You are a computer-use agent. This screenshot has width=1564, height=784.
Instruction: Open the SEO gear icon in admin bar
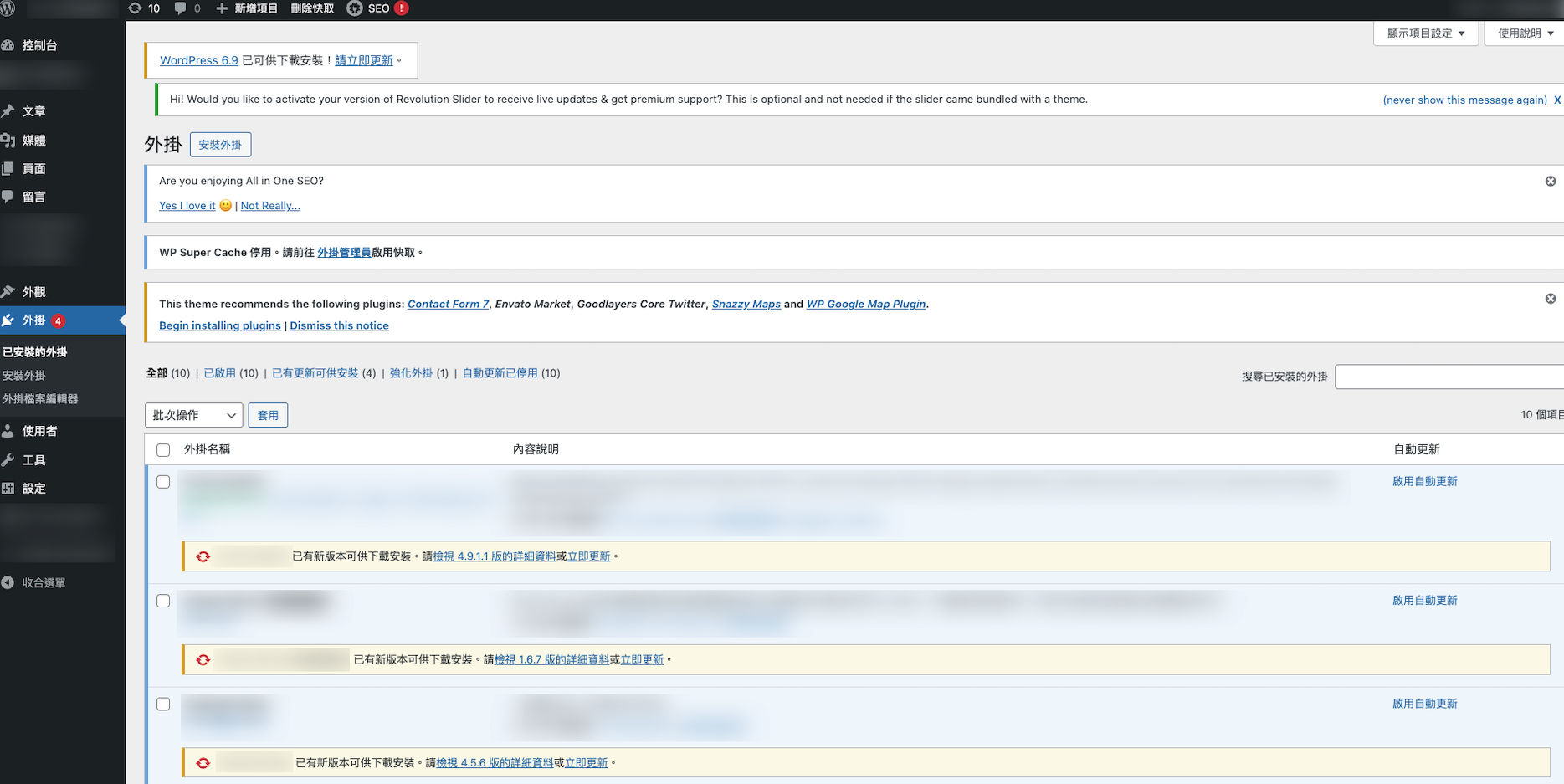(x=355, y=8)
